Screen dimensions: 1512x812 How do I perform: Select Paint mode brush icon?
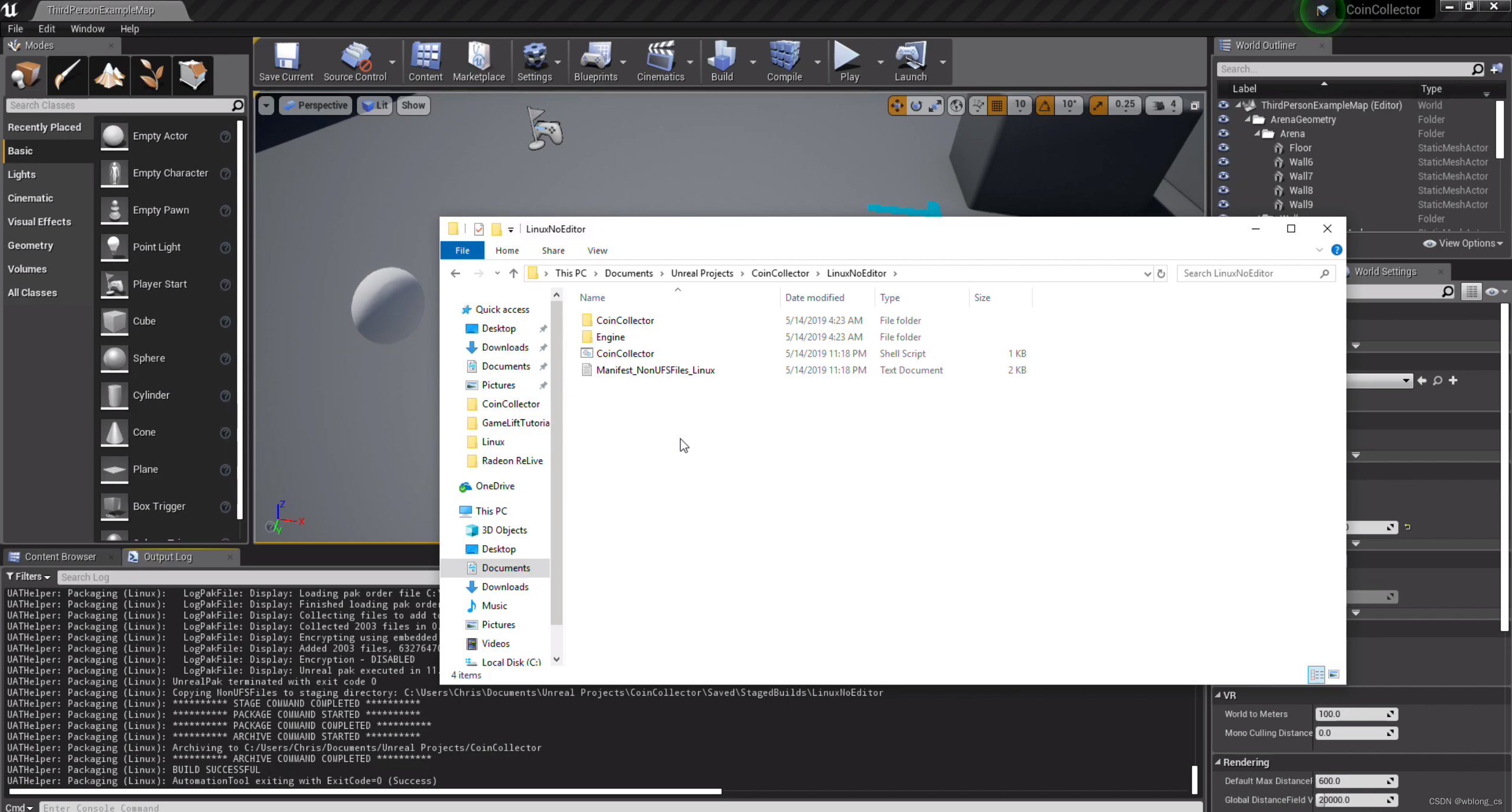tap(67, 76)
